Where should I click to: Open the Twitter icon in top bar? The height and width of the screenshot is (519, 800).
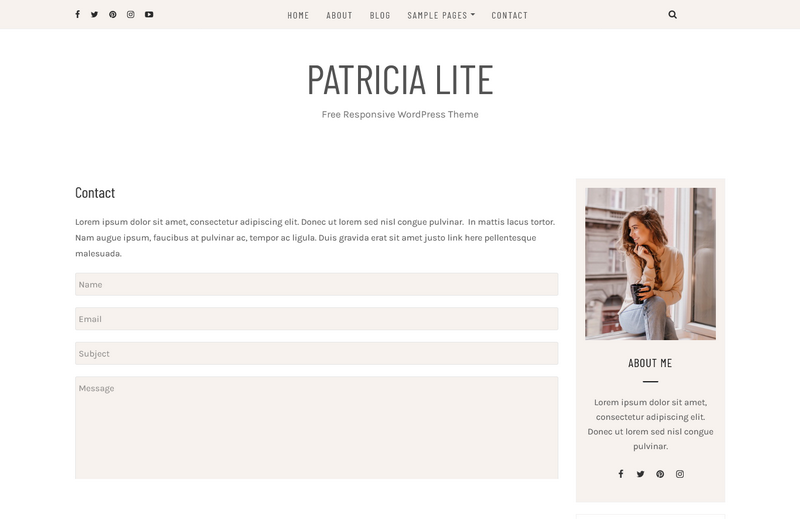94,14
